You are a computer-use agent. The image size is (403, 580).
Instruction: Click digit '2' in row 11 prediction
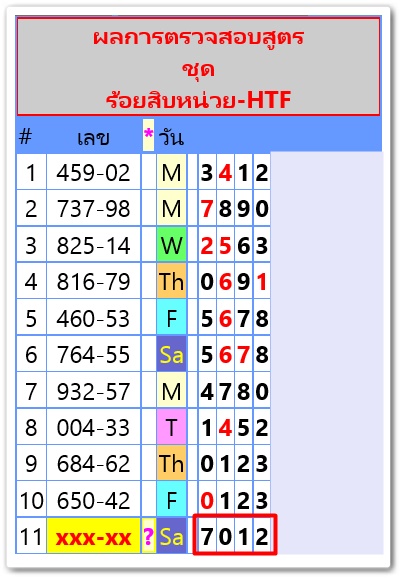point(262,536)
